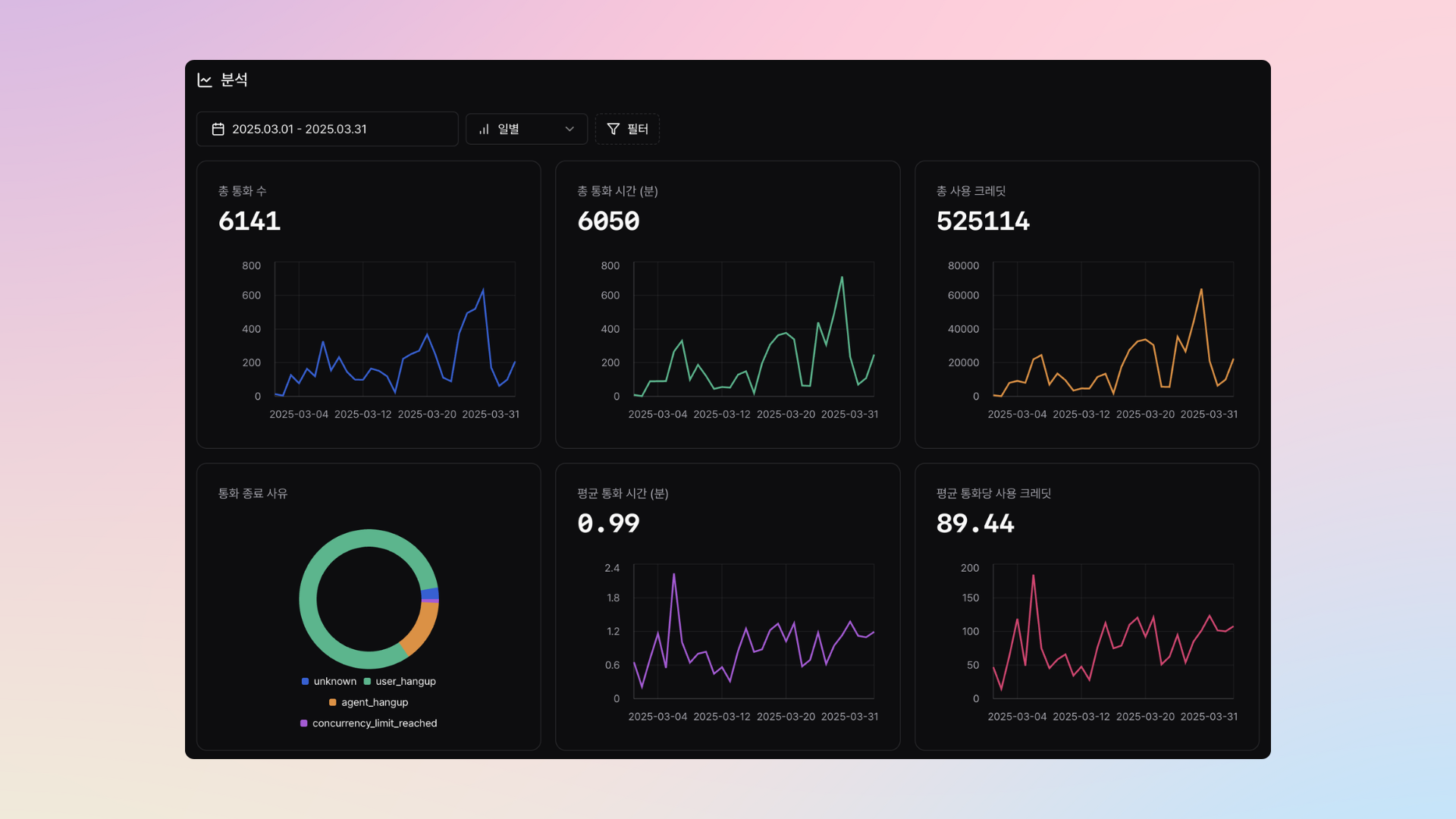Expand the 일별 interval dropdown
This screenshot has width=1456, height=819.
pos(526,129)
